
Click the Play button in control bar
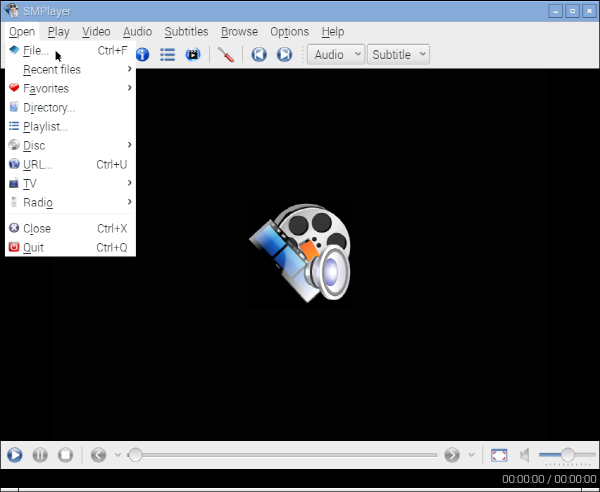(15, 455)
